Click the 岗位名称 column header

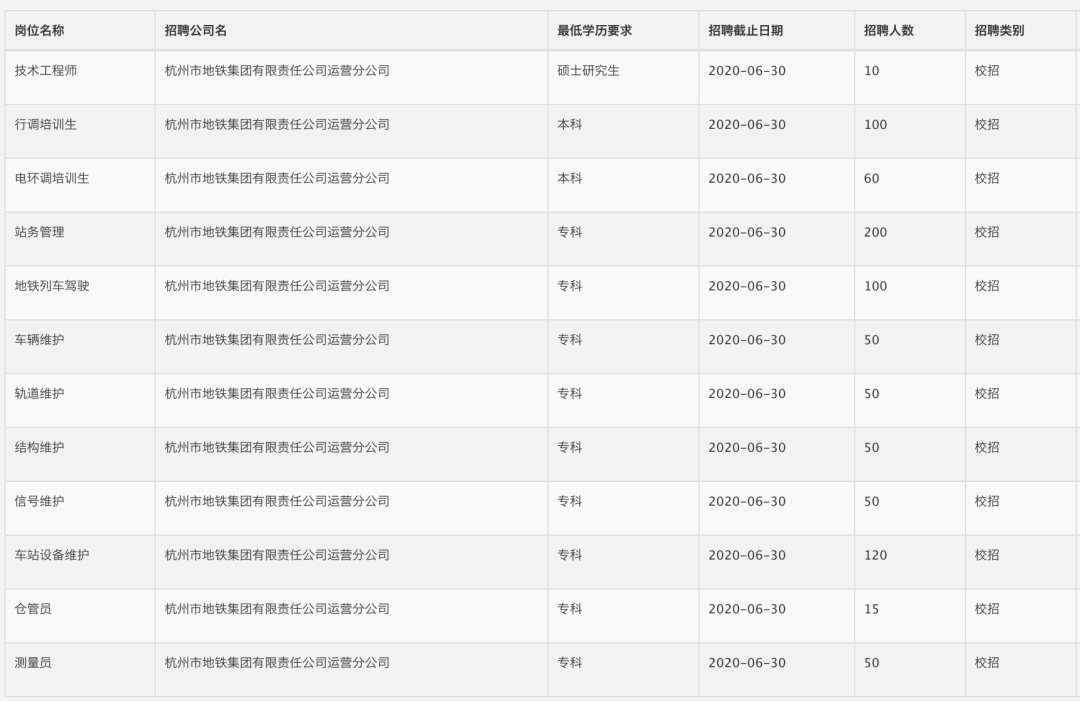(x=39, y=31)
